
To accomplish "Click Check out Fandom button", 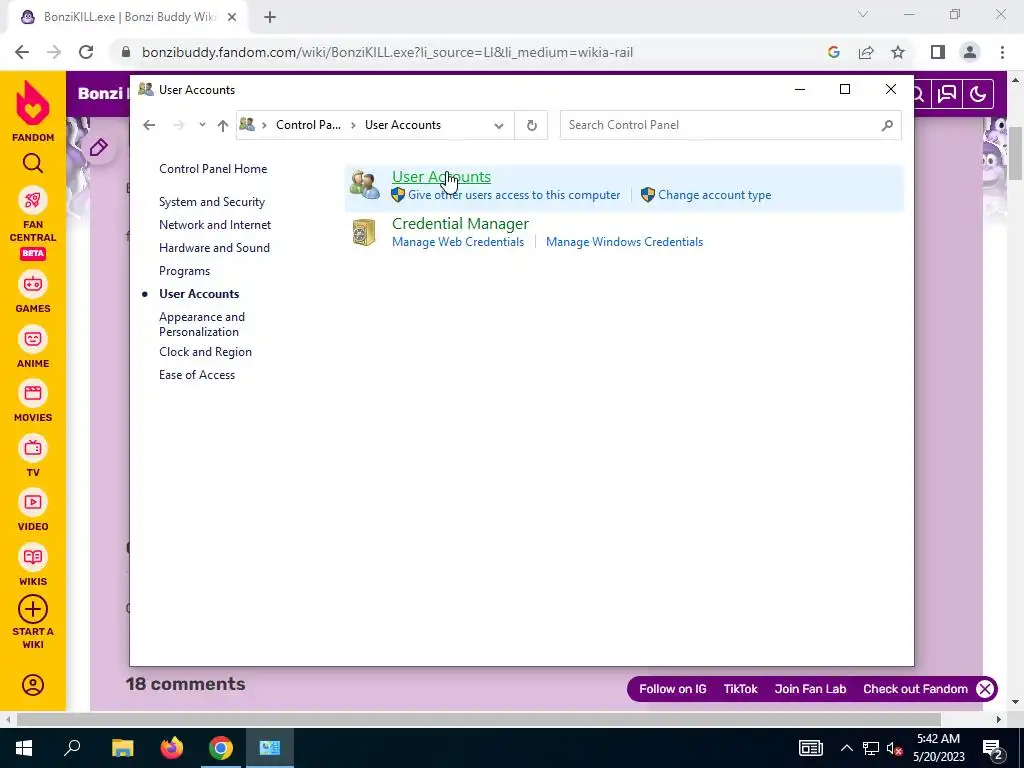I will click(916, 689).
